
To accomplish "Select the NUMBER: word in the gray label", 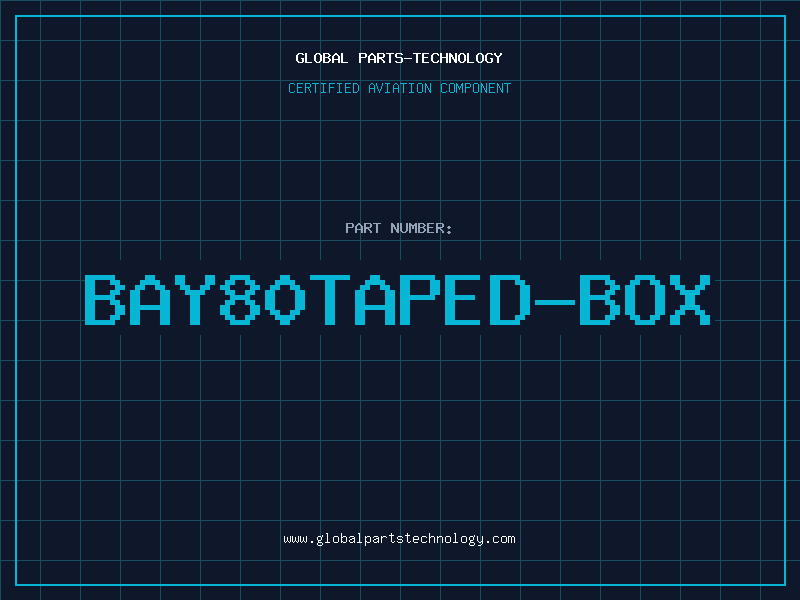I will click(421, 228).
